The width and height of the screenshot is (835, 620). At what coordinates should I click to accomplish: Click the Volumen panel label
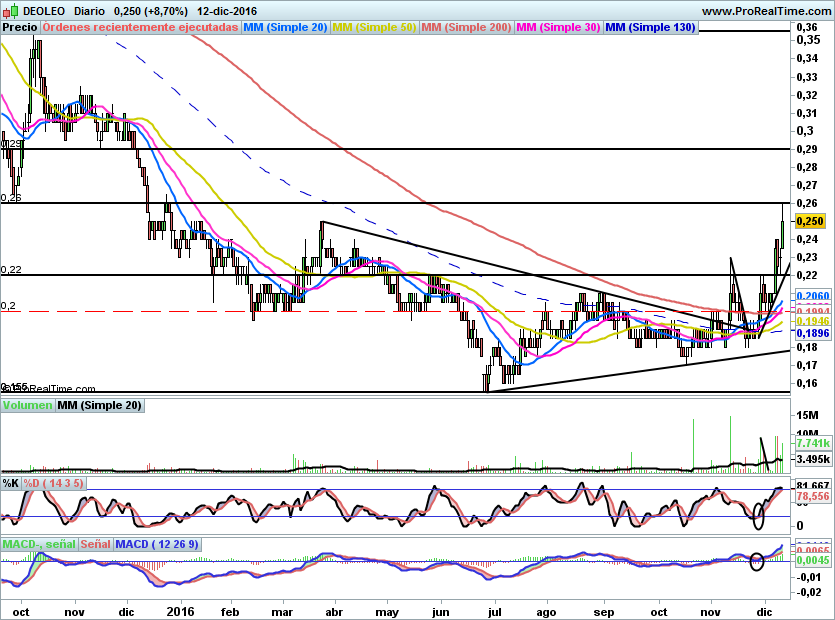click(28, 405)
